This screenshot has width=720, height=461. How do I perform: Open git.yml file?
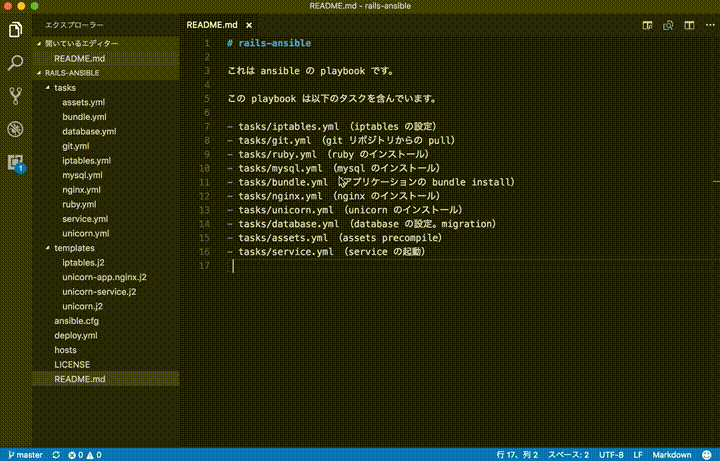(76, 146)
